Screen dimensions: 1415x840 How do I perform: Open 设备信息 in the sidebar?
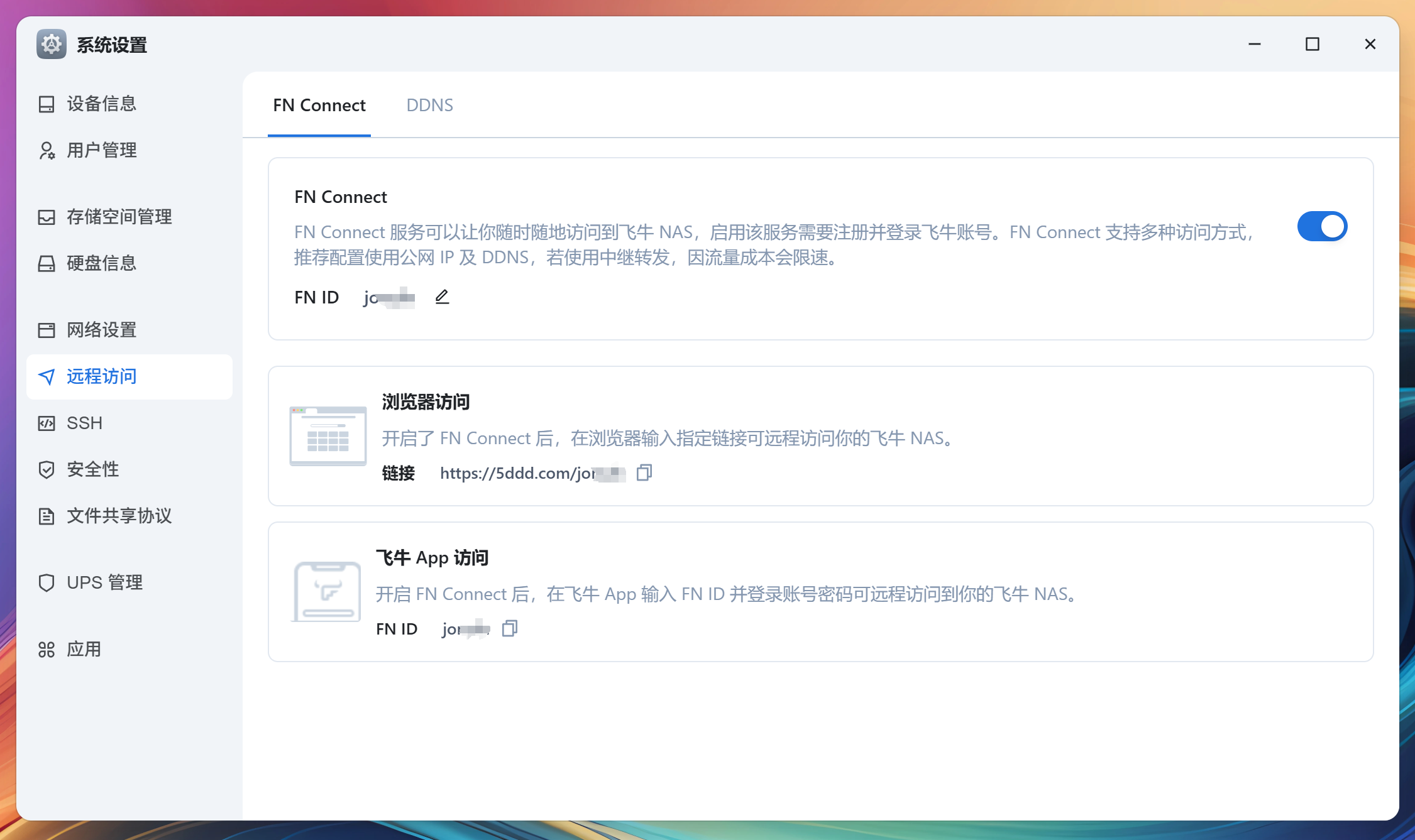coord(101,104)
